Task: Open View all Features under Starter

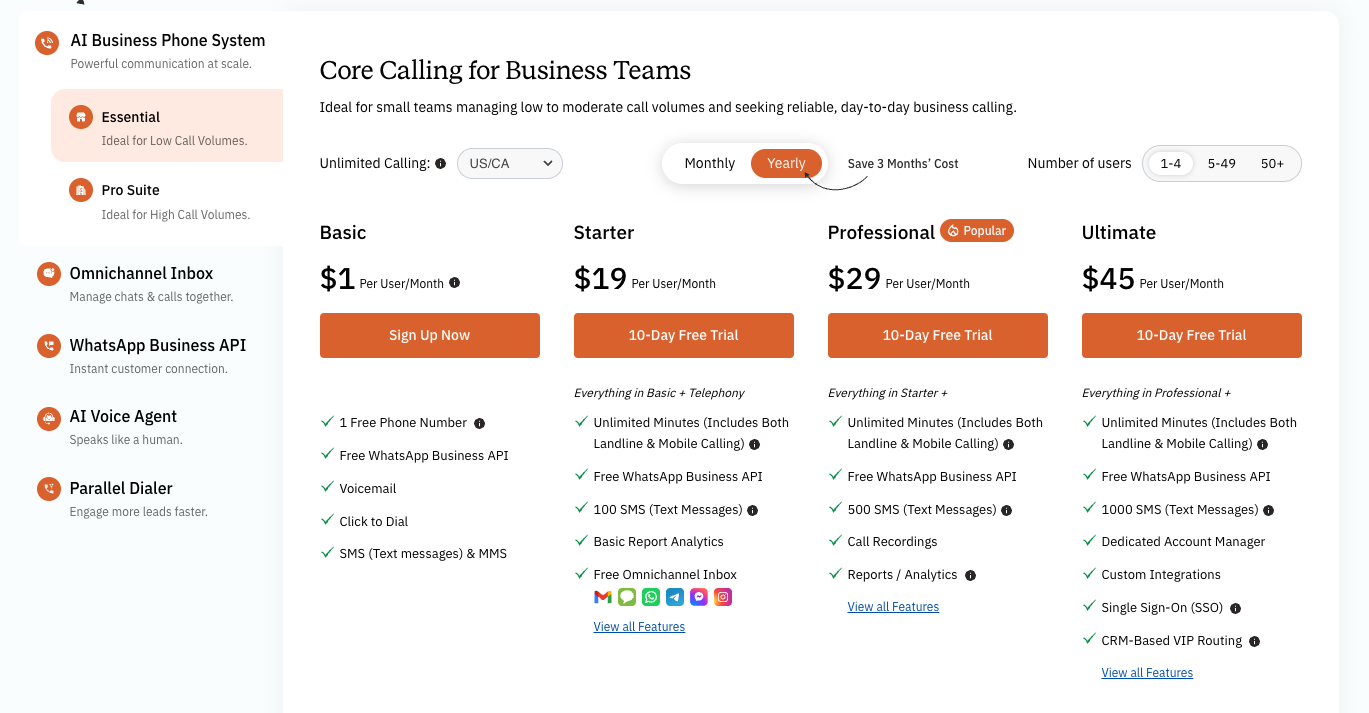Action: coord(639,627)
